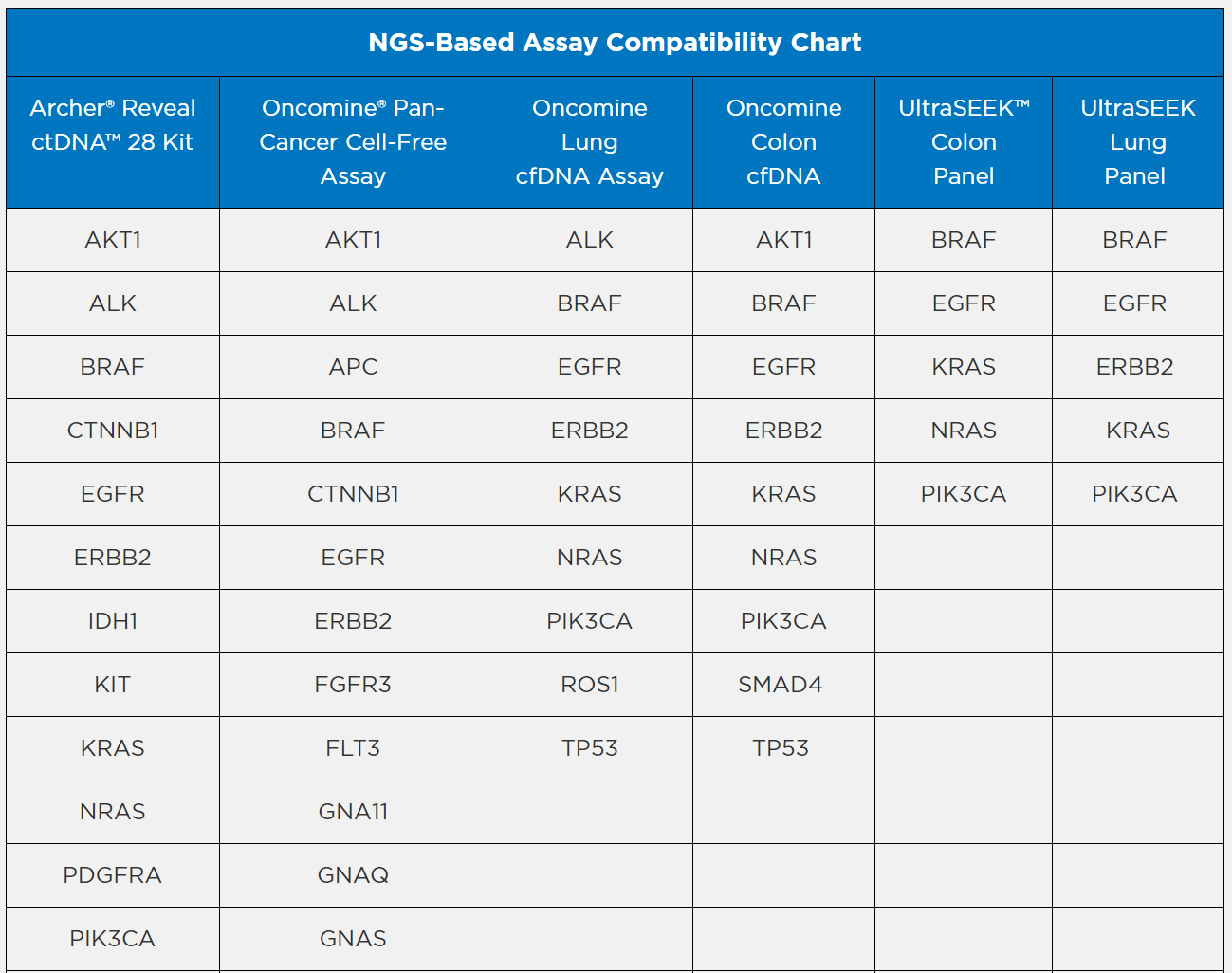The height and width of the screenshot is (973, 1232).
Task: Click the GNAQ cell
Action: click(x=353, y=875)
